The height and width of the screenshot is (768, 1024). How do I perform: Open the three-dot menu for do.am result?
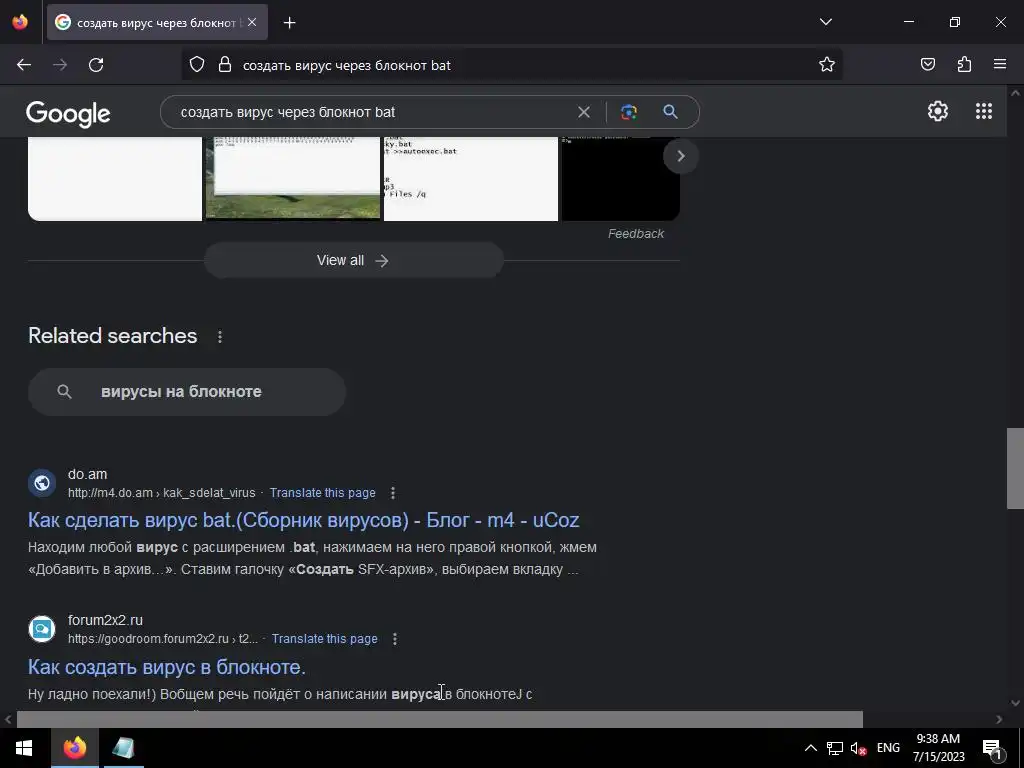pyautogui.click(x=392, y=493)
